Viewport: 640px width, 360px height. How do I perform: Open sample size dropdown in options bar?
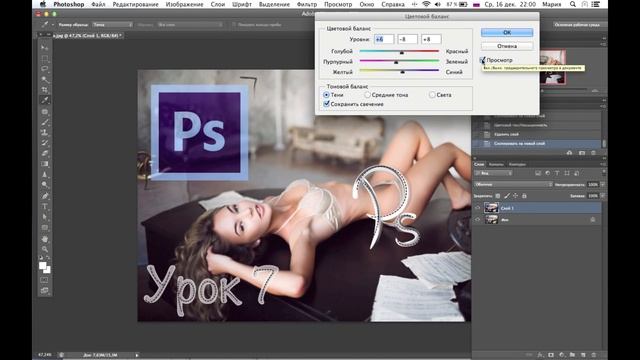[112, 24]
